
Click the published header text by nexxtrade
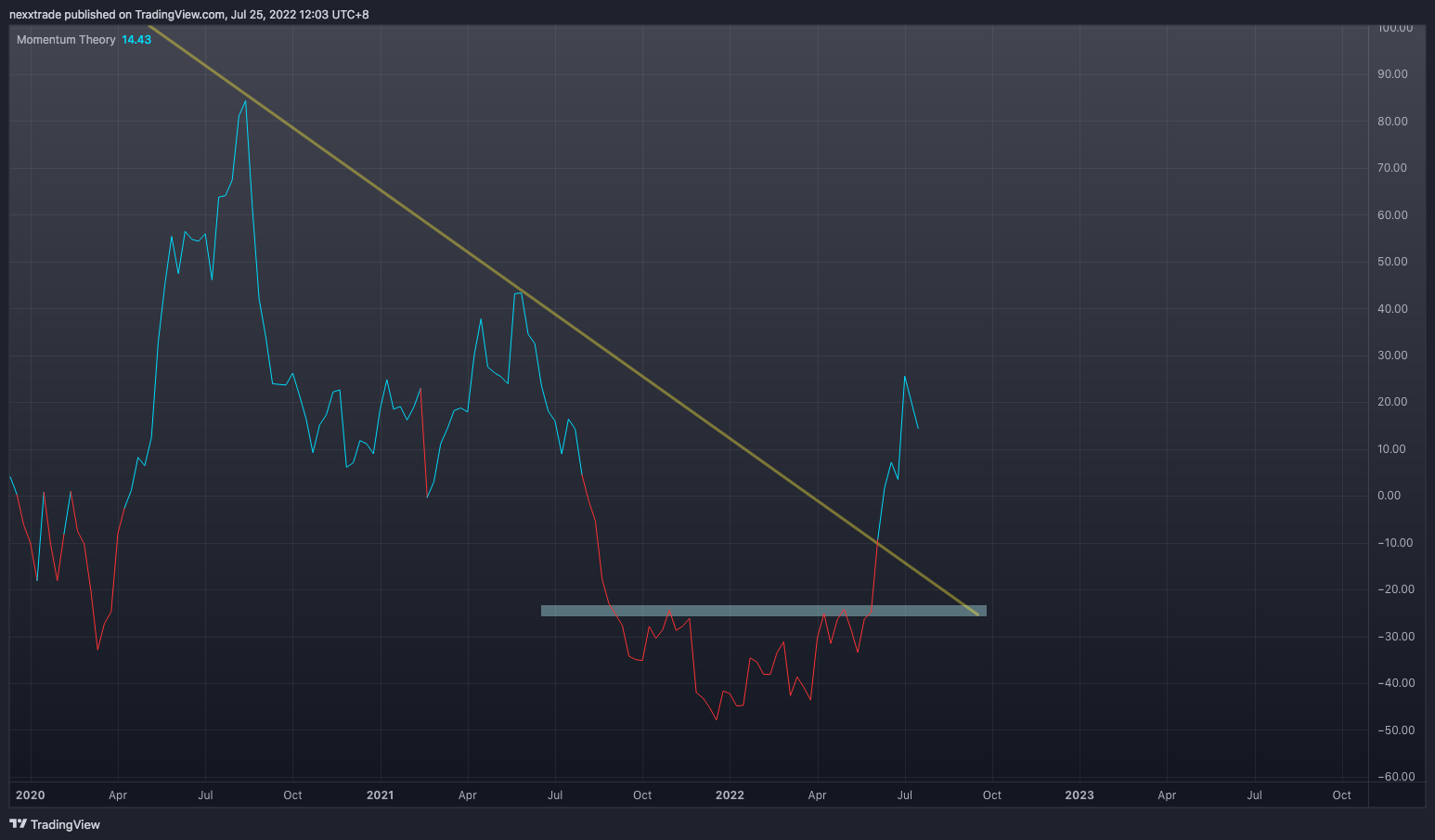[189, 15]
